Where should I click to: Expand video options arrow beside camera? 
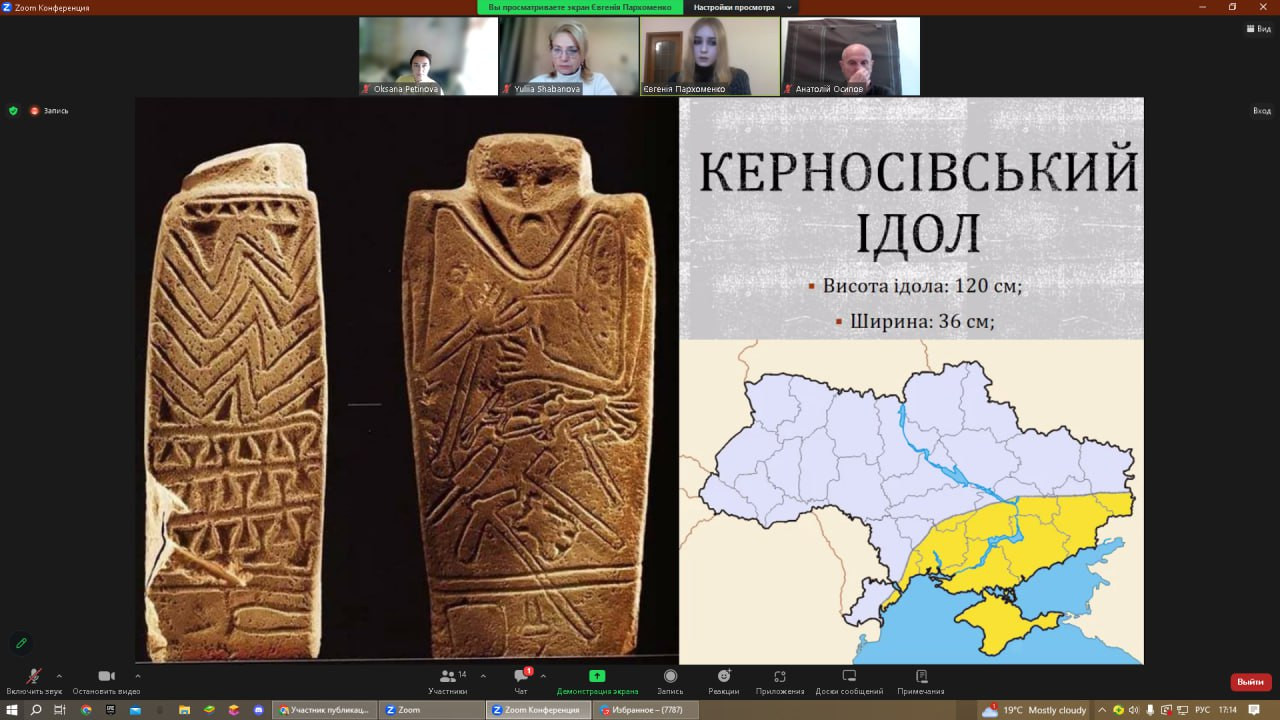[137, 676]
